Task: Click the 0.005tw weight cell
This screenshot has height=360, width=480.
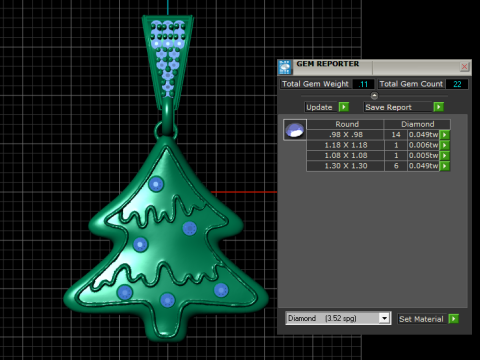Action: (x=423, y=155)
